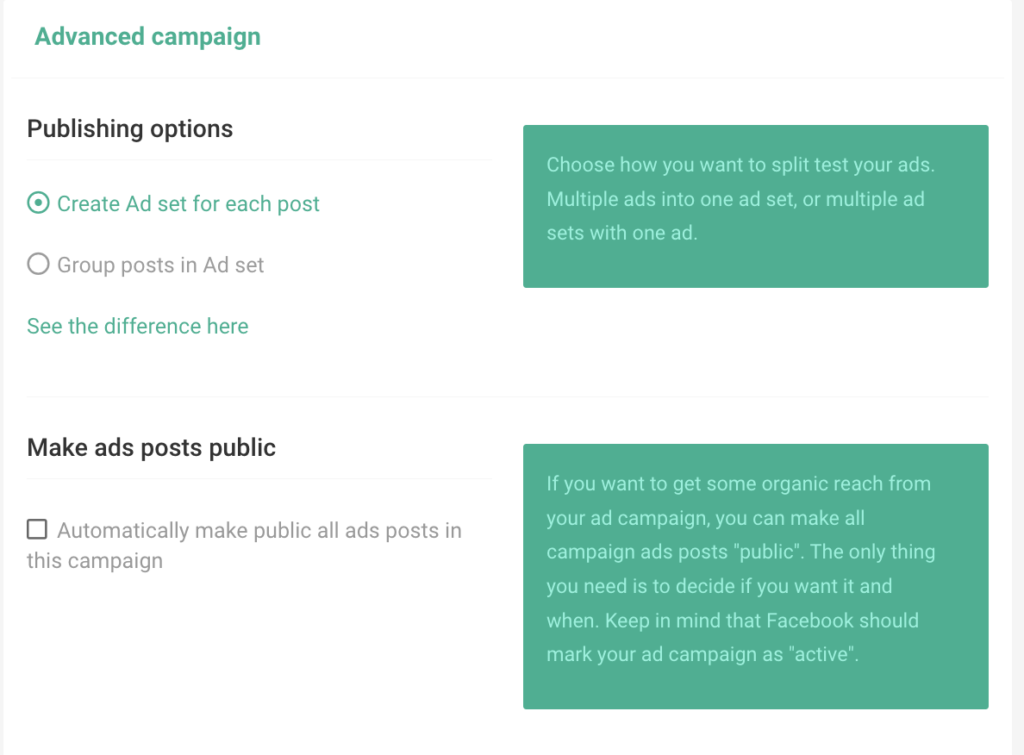Click the "Make ads posts public" heading

coord(151,447)
